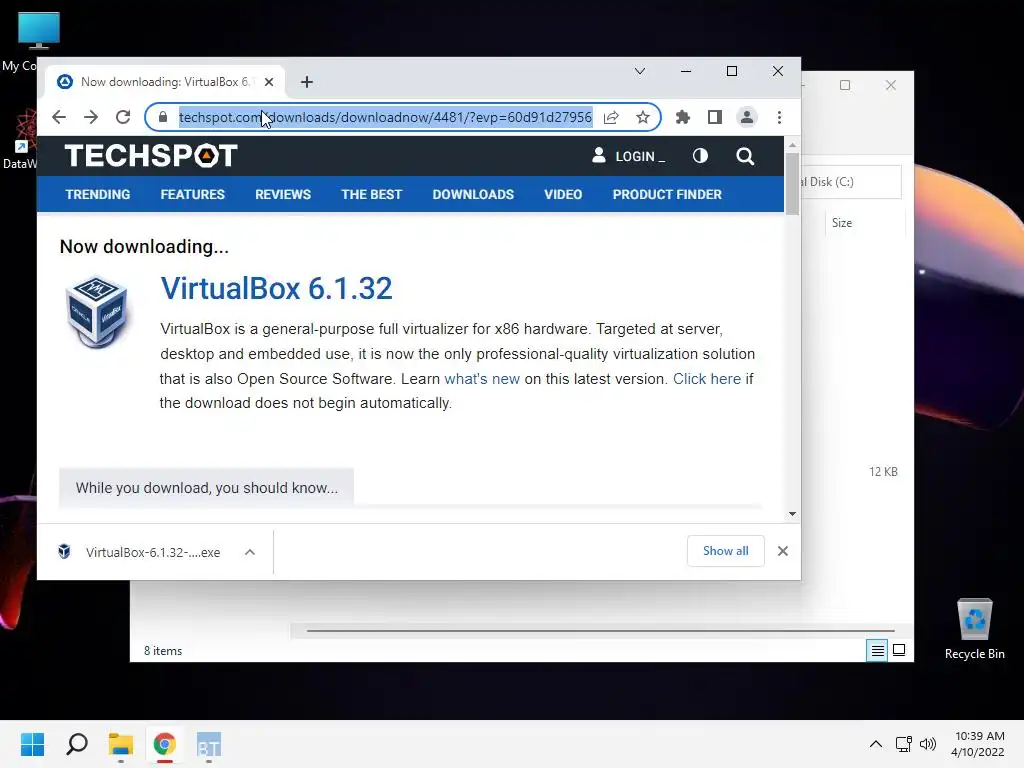Switch File Explorer to details view icon
The height and width of the screenshot is (768, 1024).
point(877,650)
